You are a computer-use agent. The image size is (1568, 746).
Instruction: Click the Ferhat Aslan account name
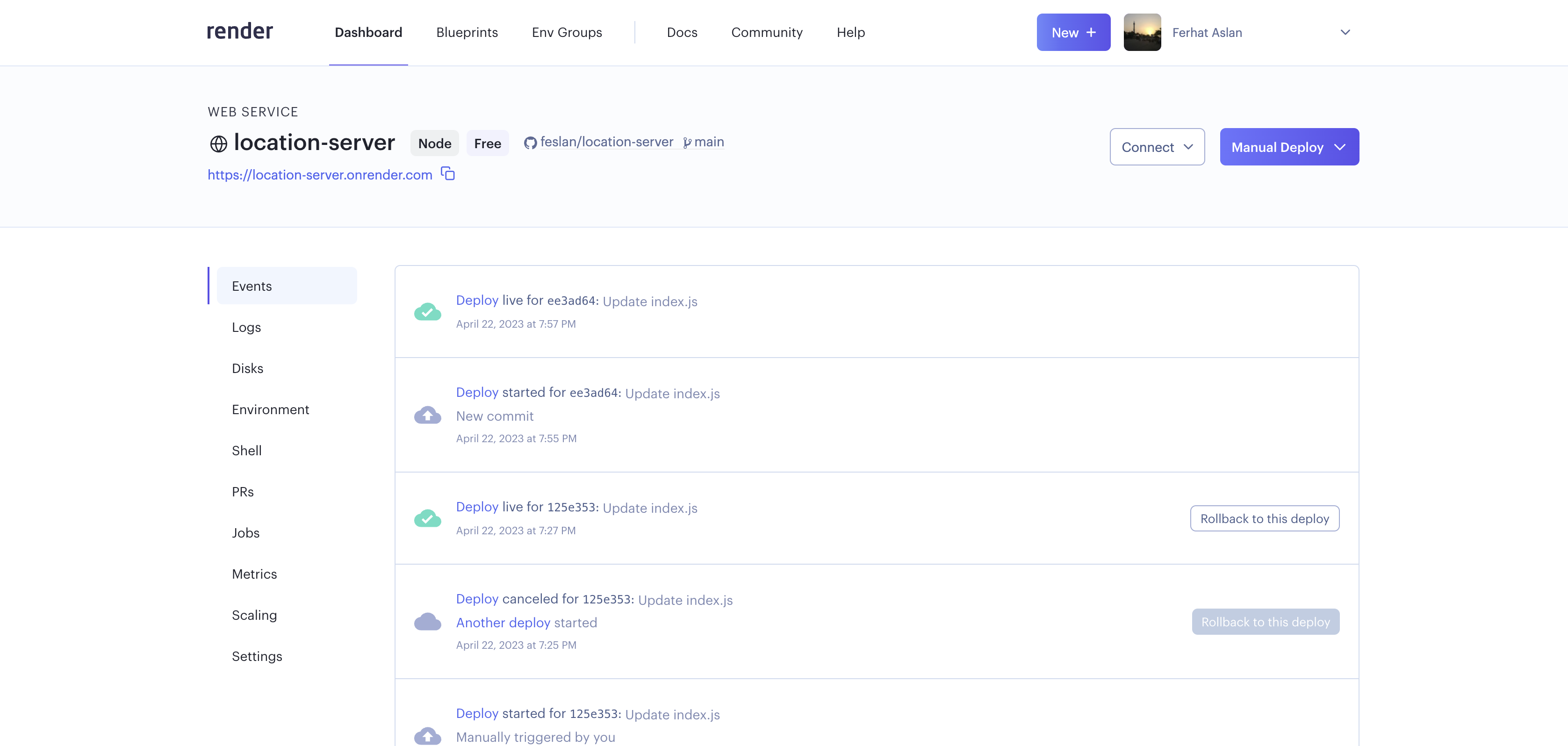tap(1207, 32)
